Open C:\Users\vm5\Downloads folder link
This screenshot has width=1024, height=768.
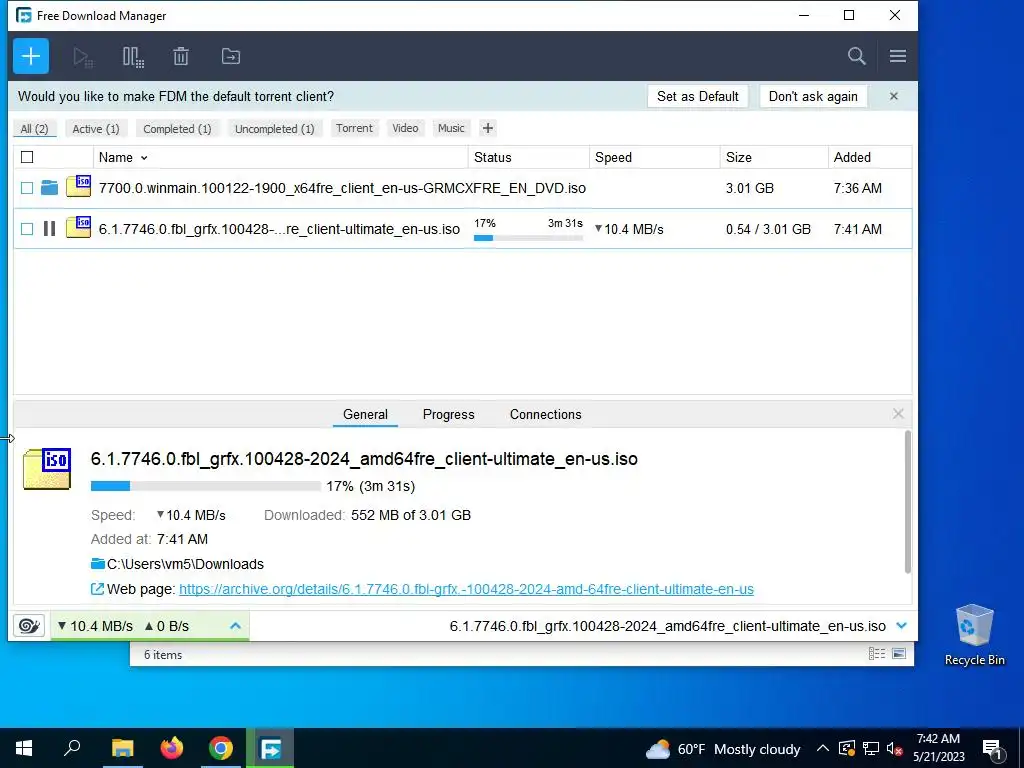[185, 564]
